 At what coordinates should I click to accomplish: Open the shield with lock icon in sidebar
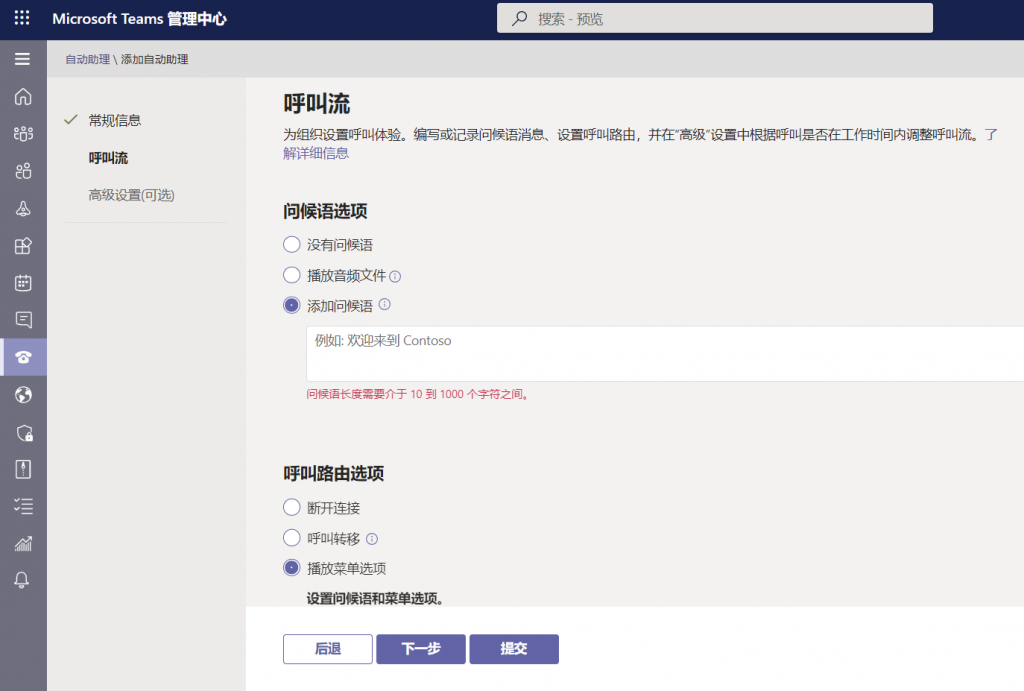24,432
